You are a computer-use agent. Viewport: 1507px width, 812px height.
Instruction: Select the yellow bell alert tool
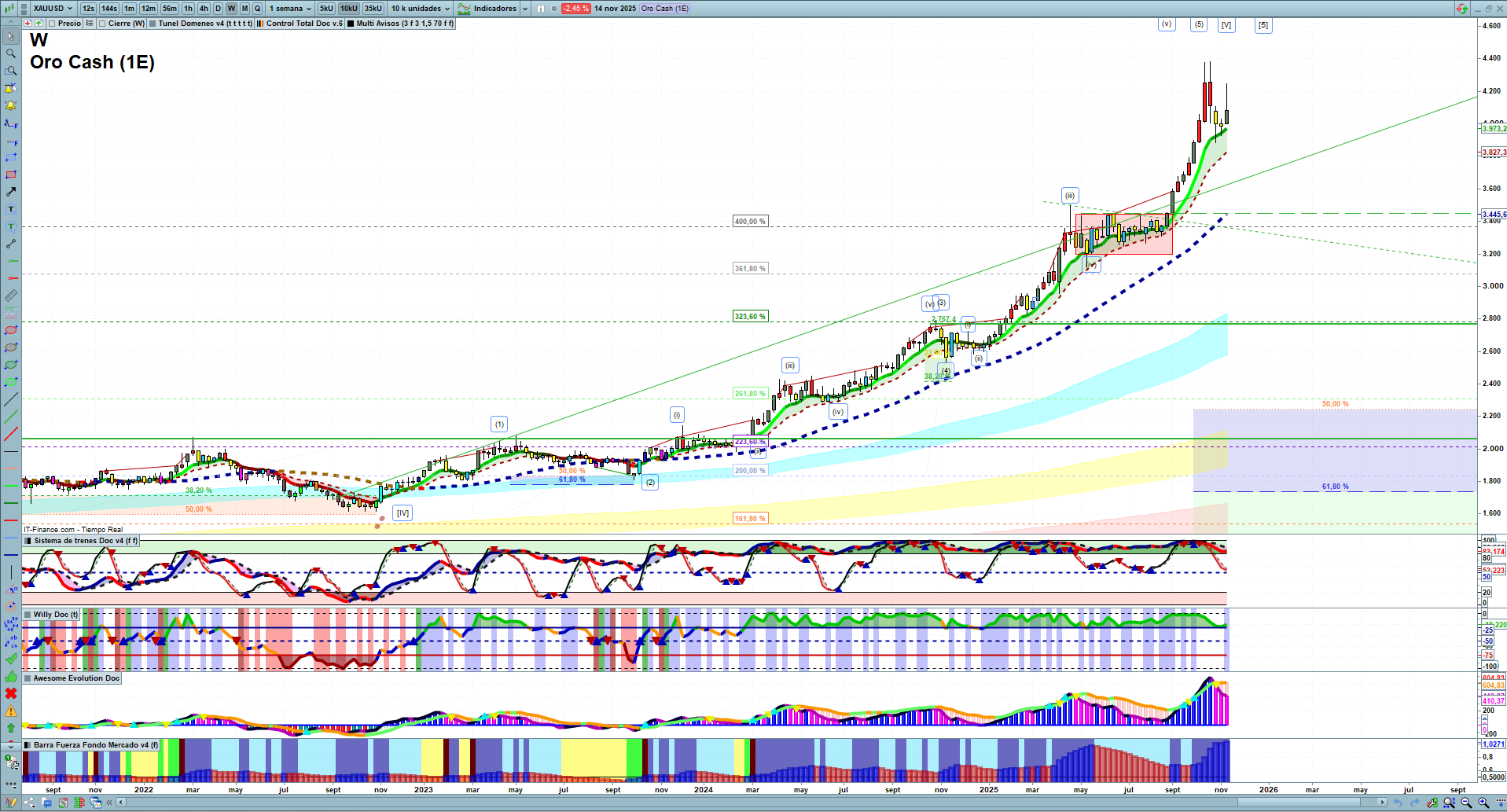coord(11,105)
